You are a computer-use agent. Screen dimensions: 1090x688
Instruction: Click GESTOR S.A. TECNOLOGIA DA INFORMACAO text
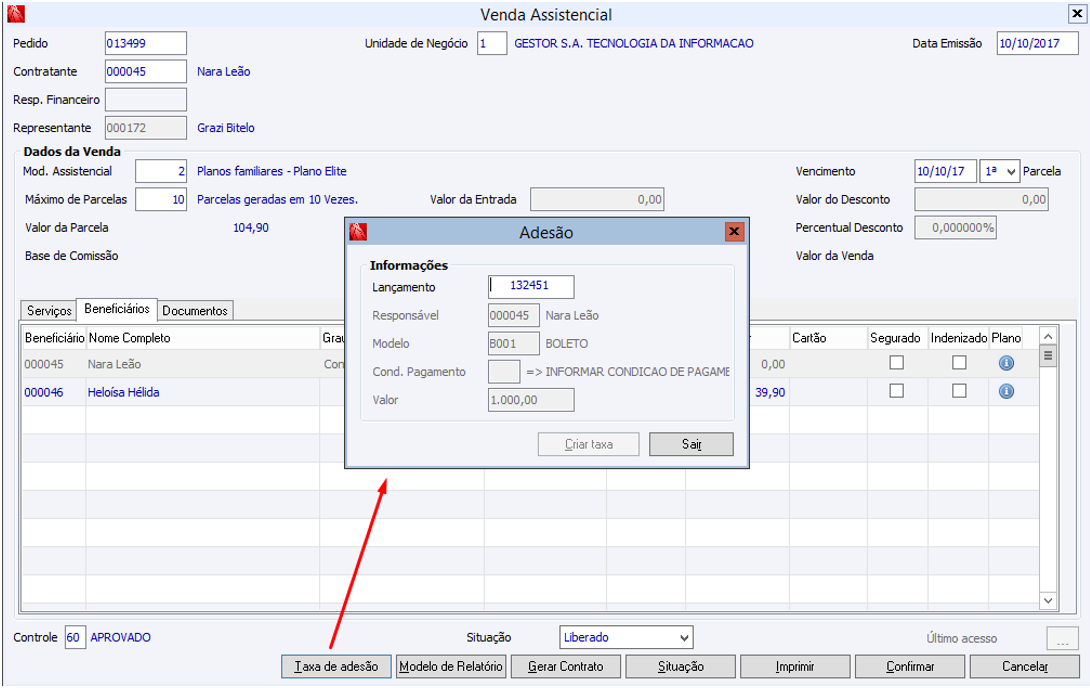[634, 43]
